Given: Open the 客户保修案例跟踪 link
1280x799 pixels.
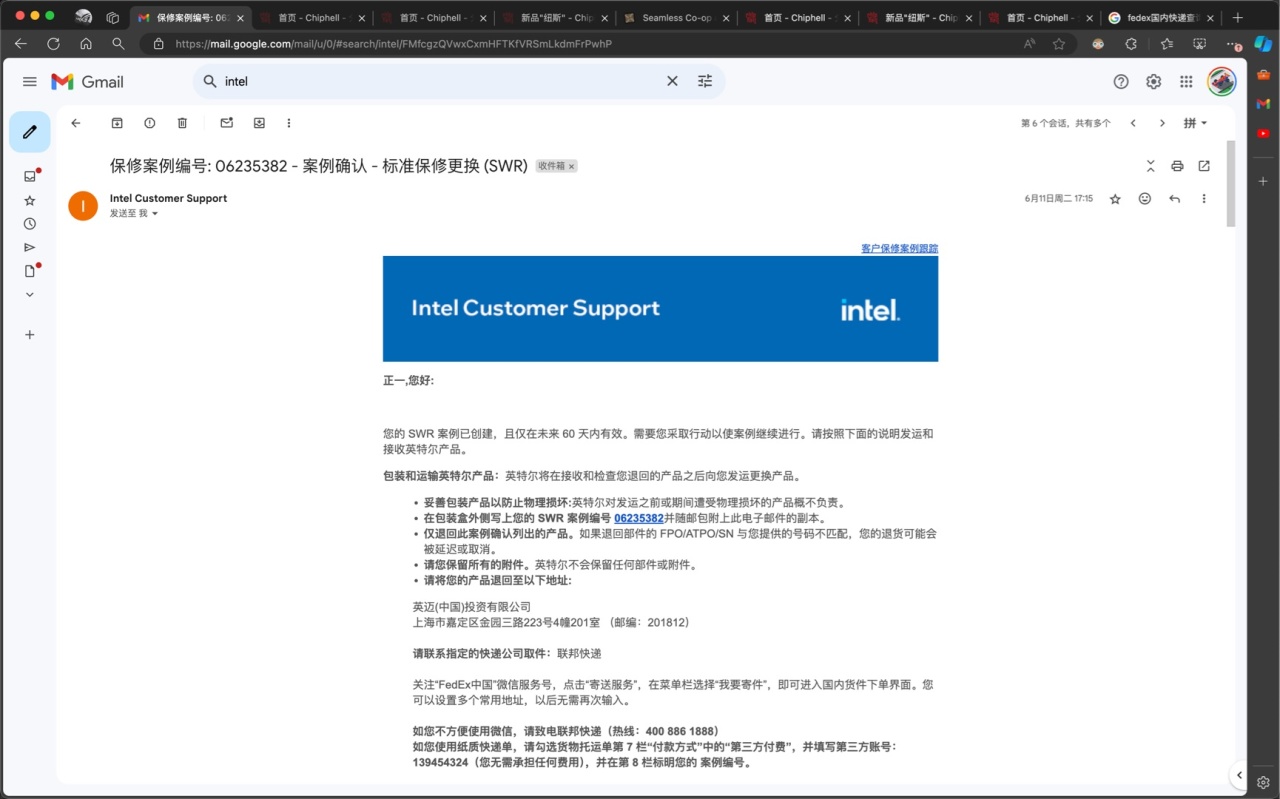Looking at the screenshot, I should coord(899,248).
